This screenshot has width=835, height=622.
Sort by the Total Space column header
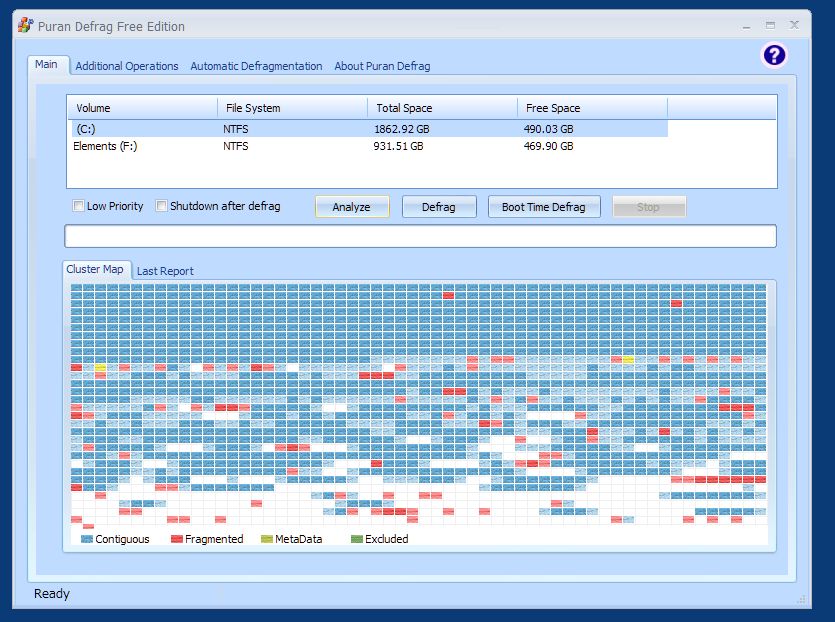coord(442,108)
